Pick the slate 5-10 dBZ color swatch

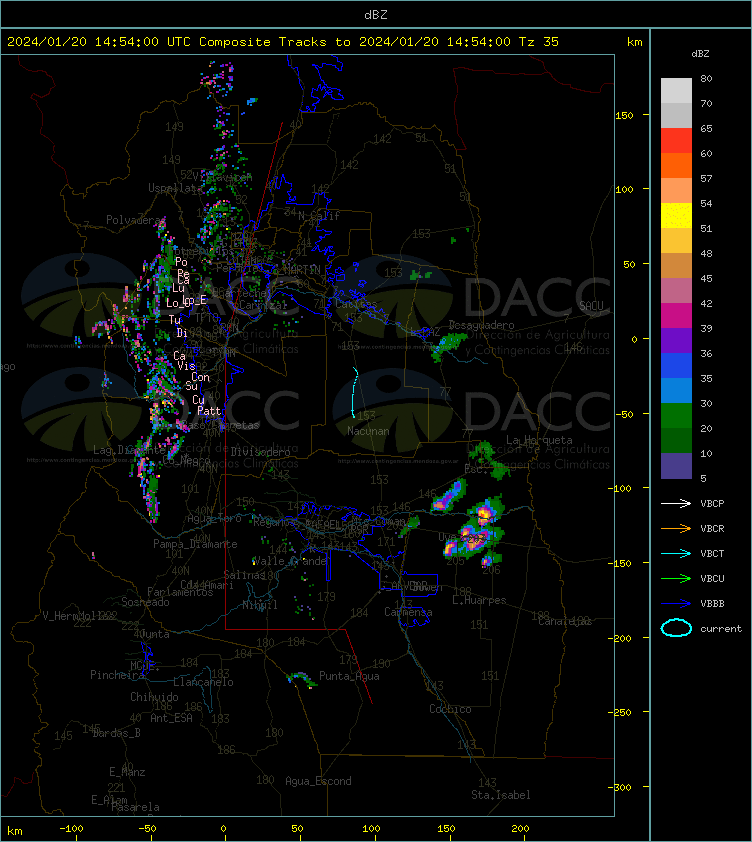pos(676,466)
